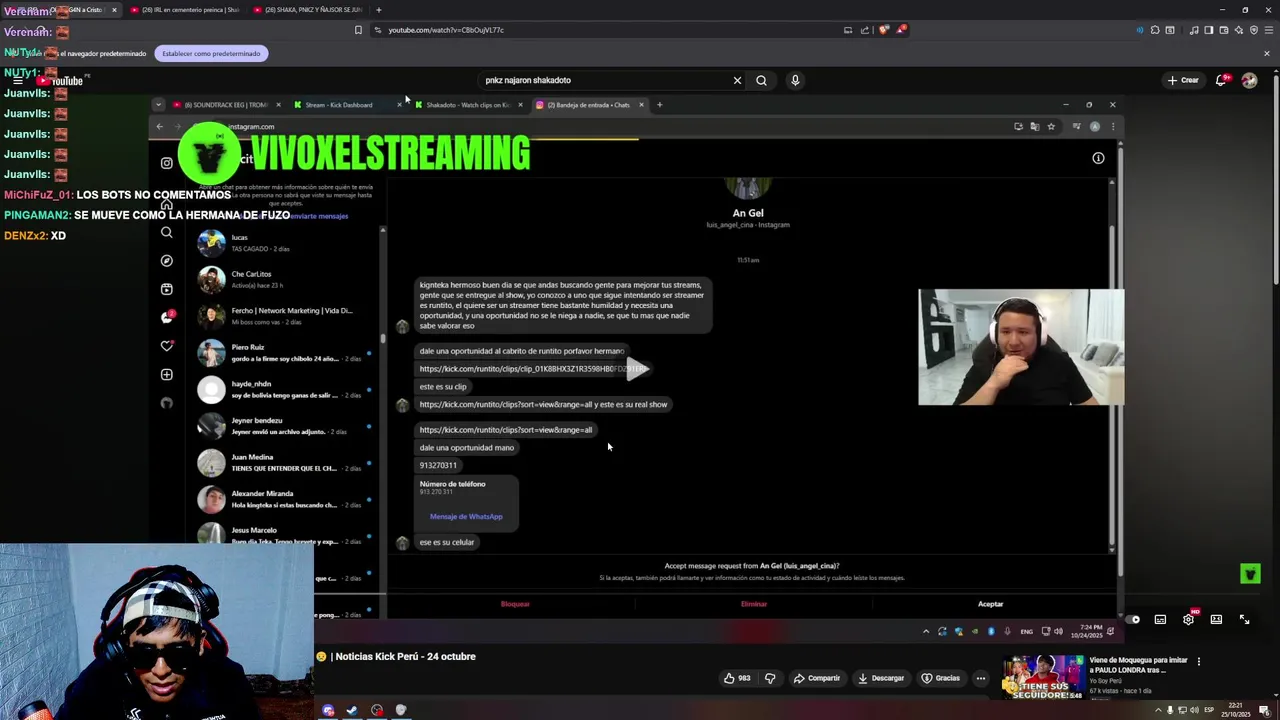Screen dimensions: 1280x720
Task: Open the Che CarLitos chat row
Action: 283,280
